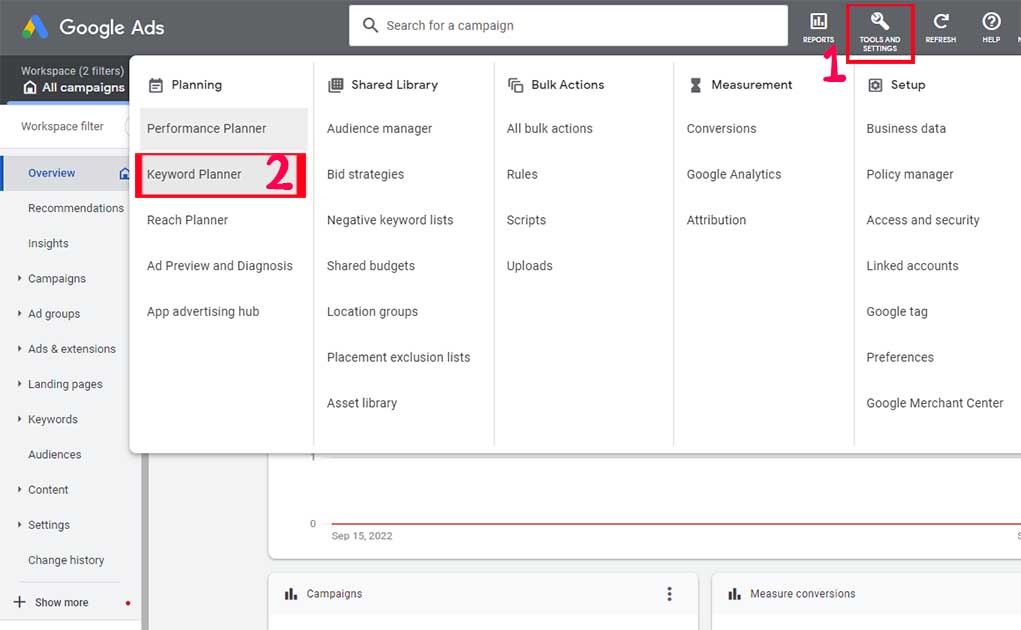Open Insights in the sidebar
Image resolution: width=1021 pixels, height=630 pixels.
[48, 243]
